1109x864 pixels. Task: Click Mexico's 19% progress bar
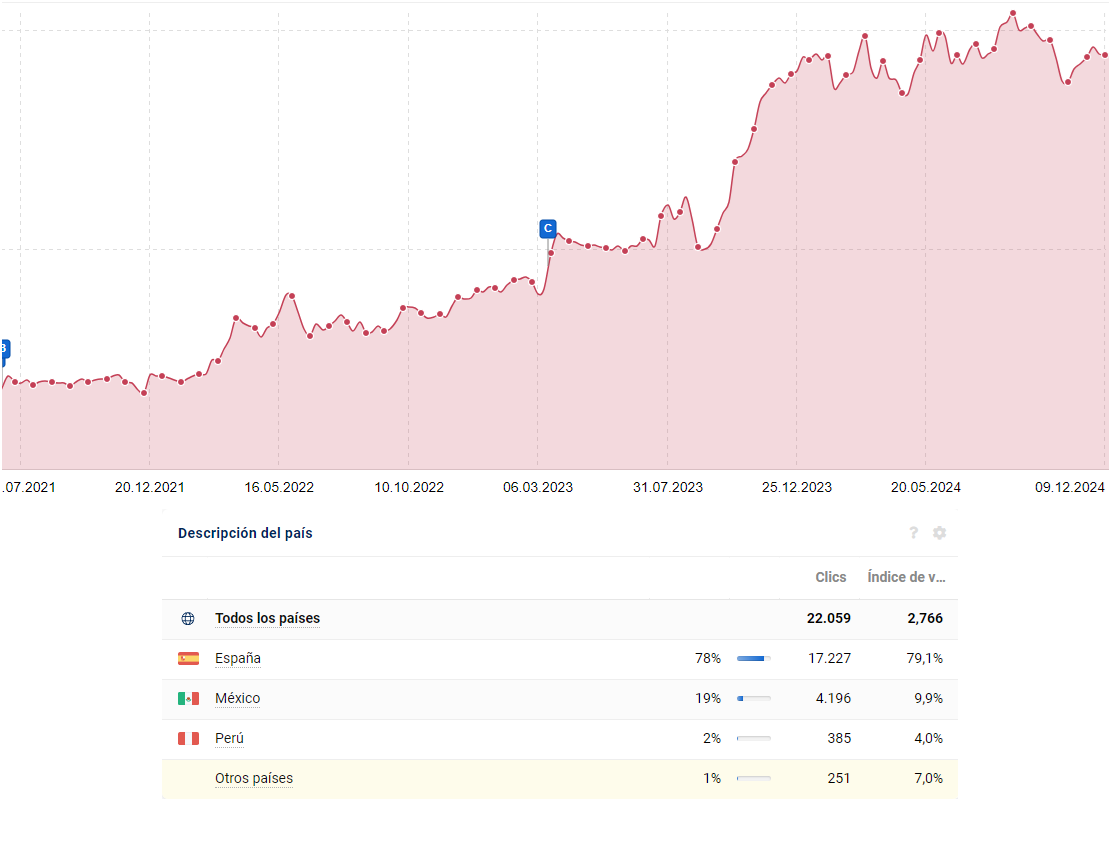(753, 698)
